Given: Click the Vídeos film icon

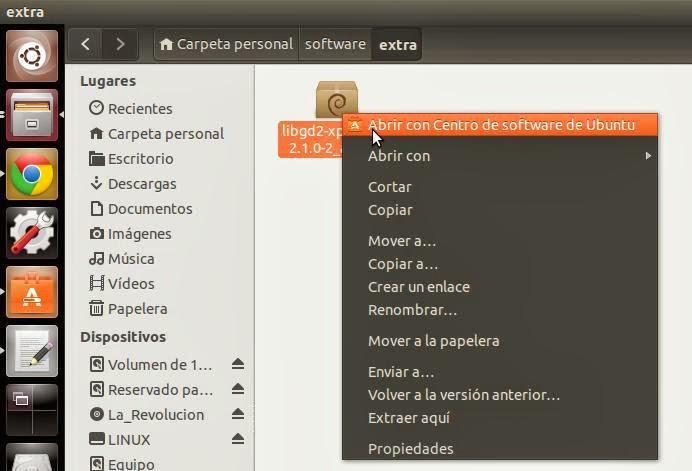Looking at the screenshot, I should [x=96, y=283].
